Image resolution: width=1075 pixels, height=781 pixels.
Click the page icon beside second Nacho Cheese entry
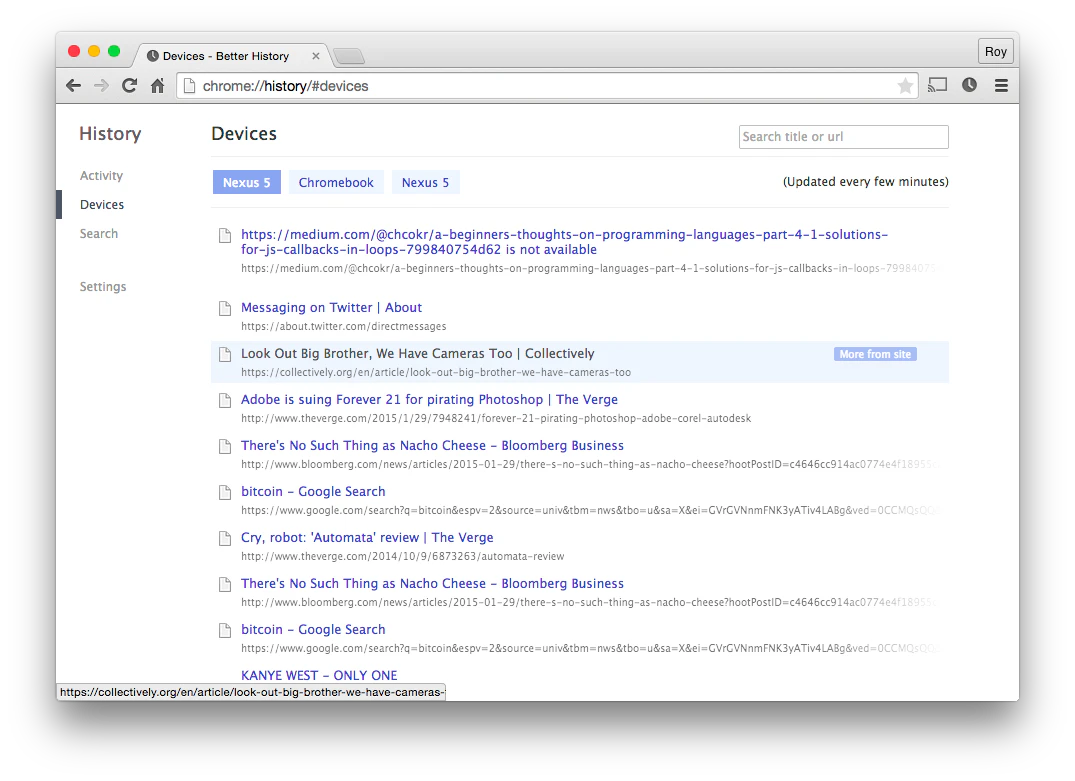225,584
